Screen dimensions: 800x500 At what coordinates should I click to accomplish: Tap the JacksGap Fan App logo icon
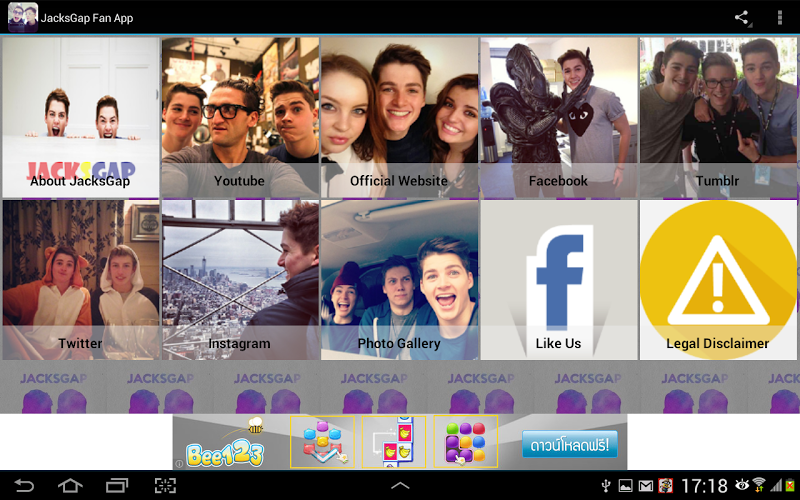pos(23,17)
